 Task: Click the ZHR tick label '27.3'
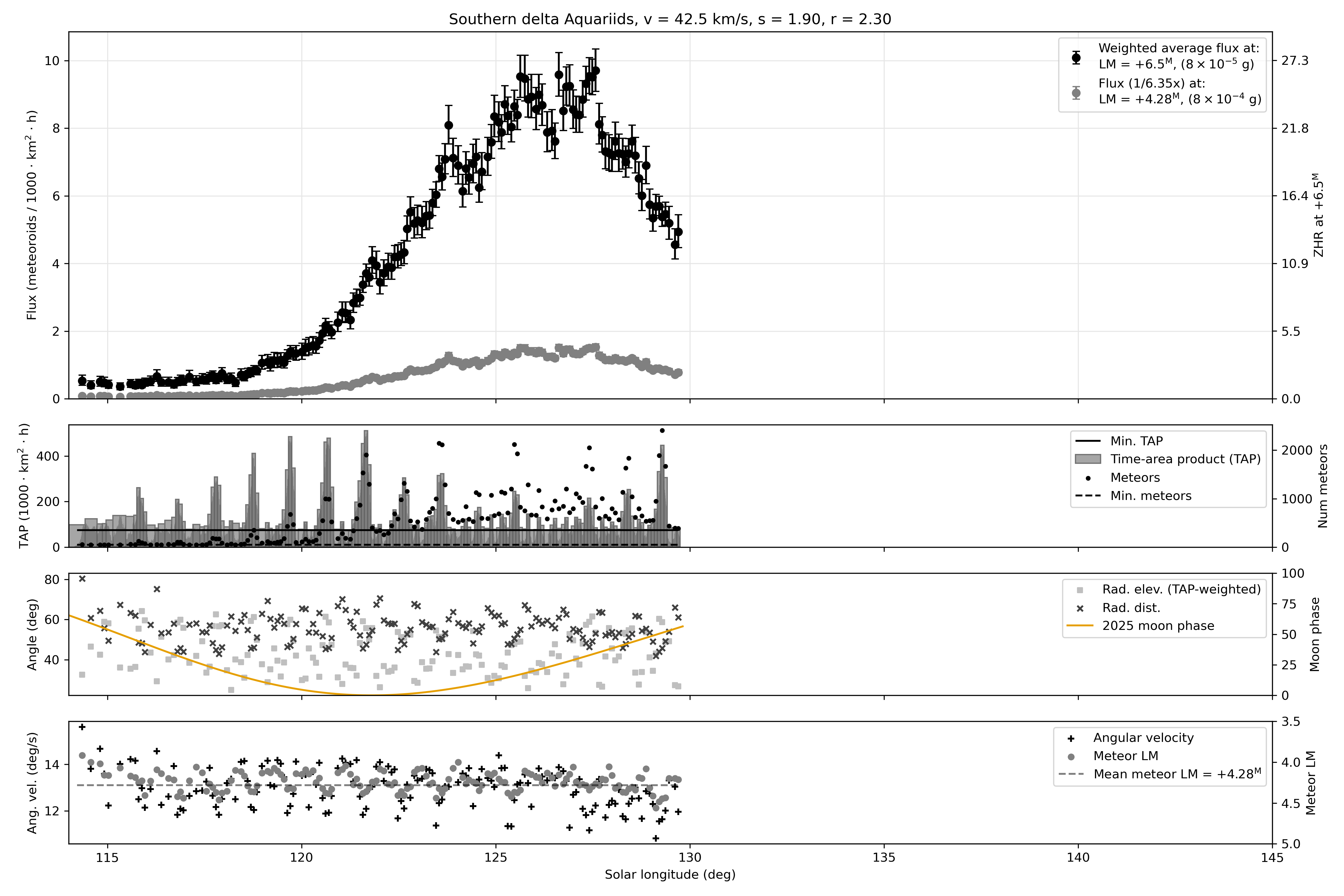tap(1294, 61)
